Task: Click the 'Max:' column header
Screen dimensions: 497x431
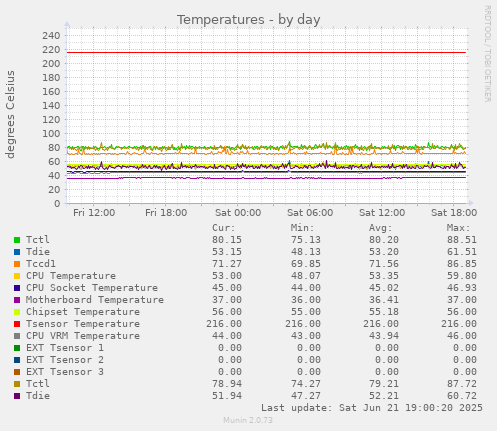Action: click(x=459, y=228)
